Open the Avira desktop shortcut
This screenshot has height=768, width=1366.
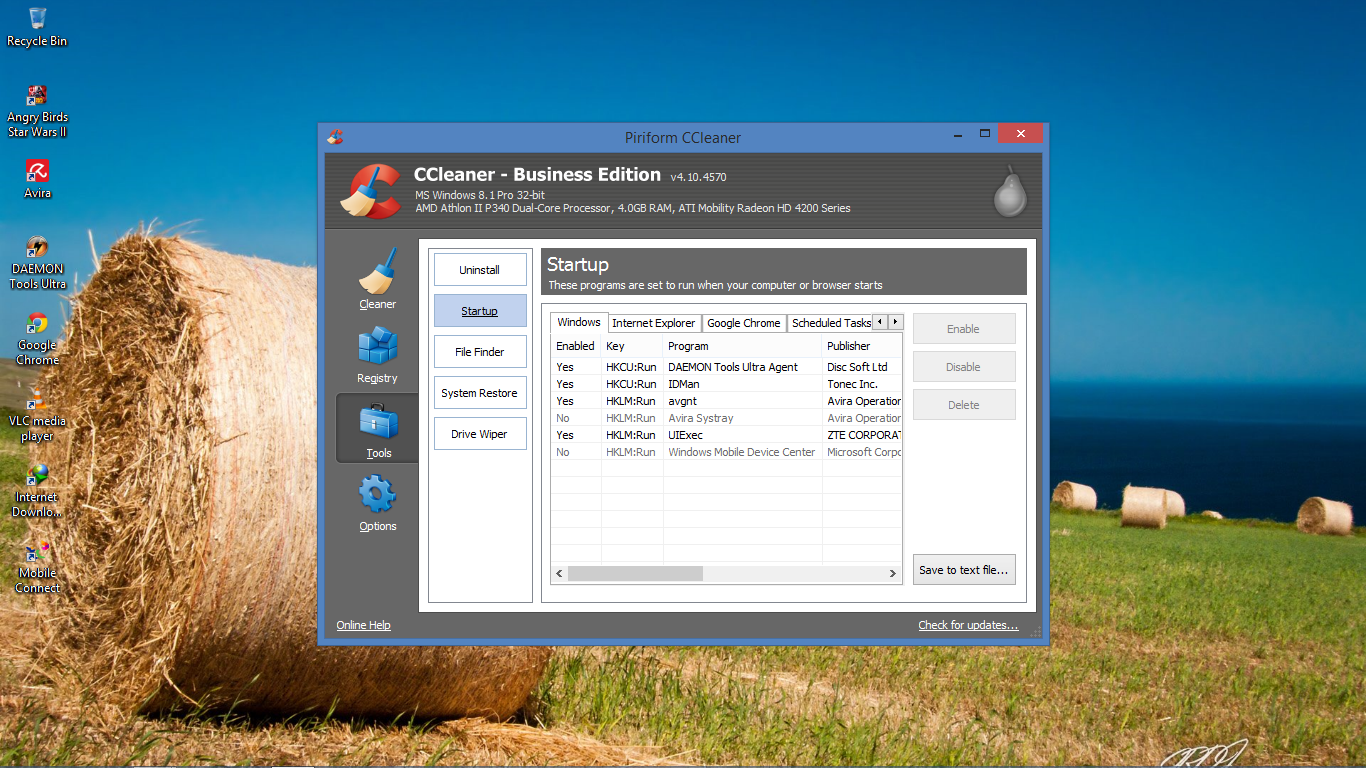[x=37, y=179]
